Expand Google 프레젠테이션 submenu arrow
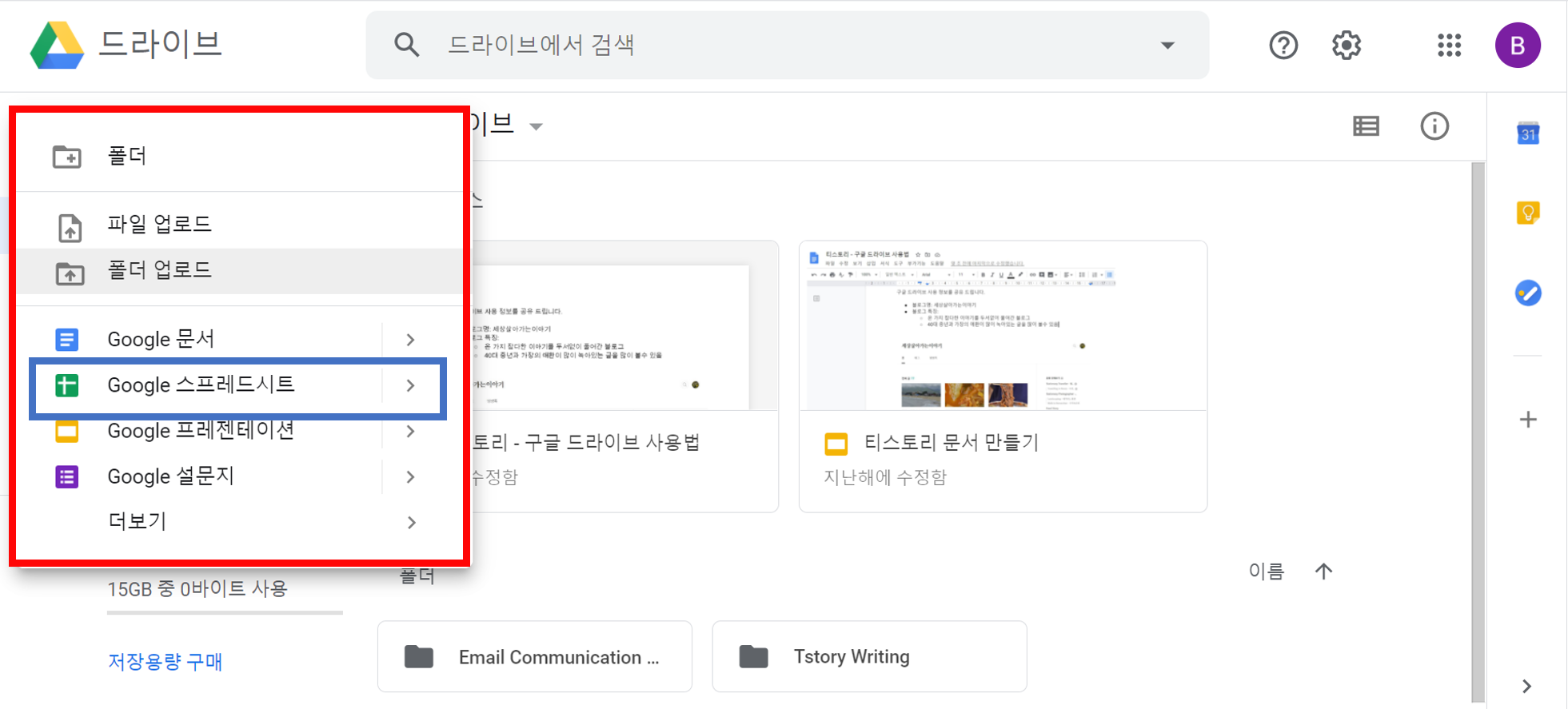 pyautogui.click(x=411, y=432)
